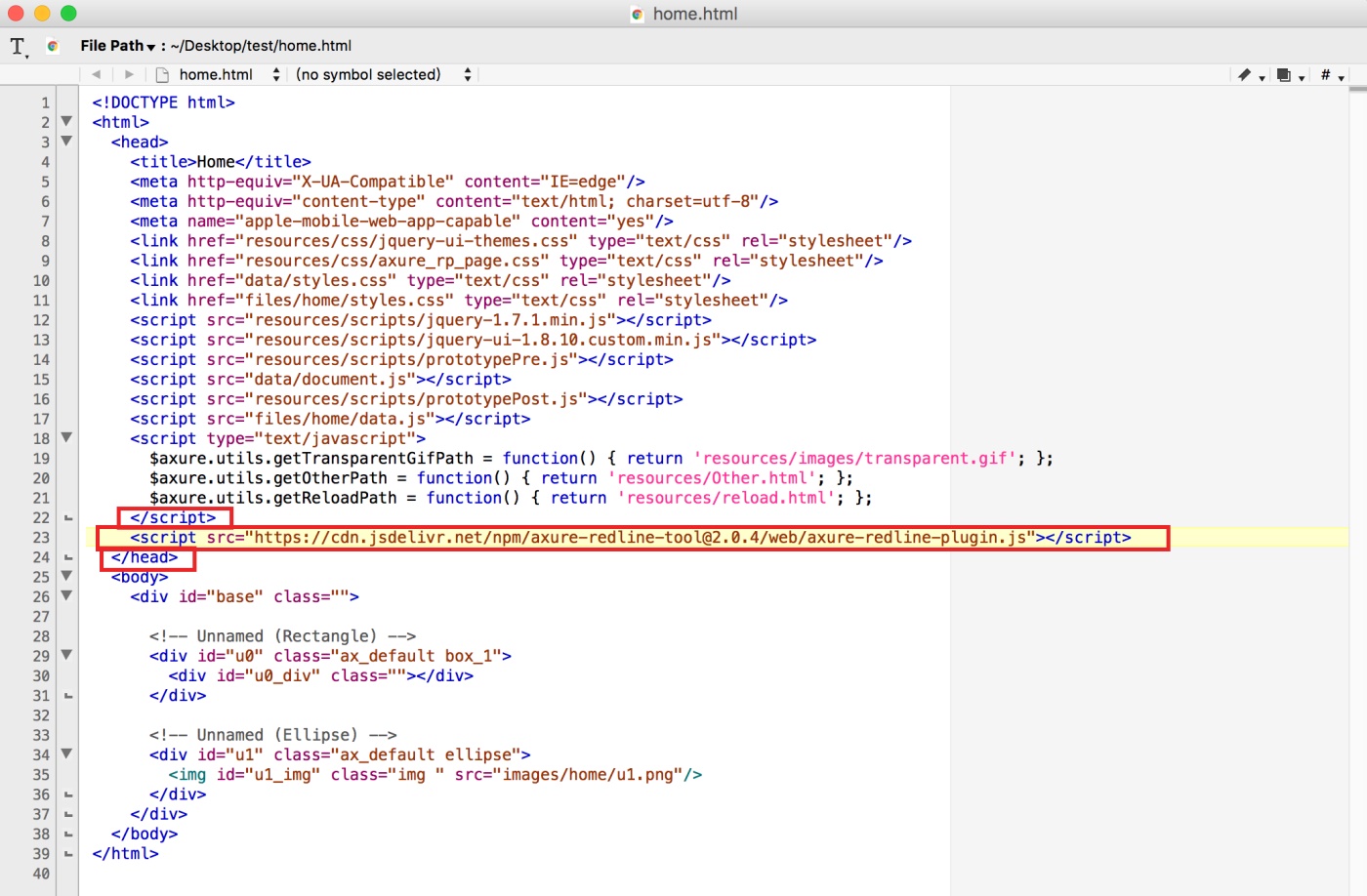Toggle the script block fold at line 18
This screenshot has width=1367, height=896.
66,438
